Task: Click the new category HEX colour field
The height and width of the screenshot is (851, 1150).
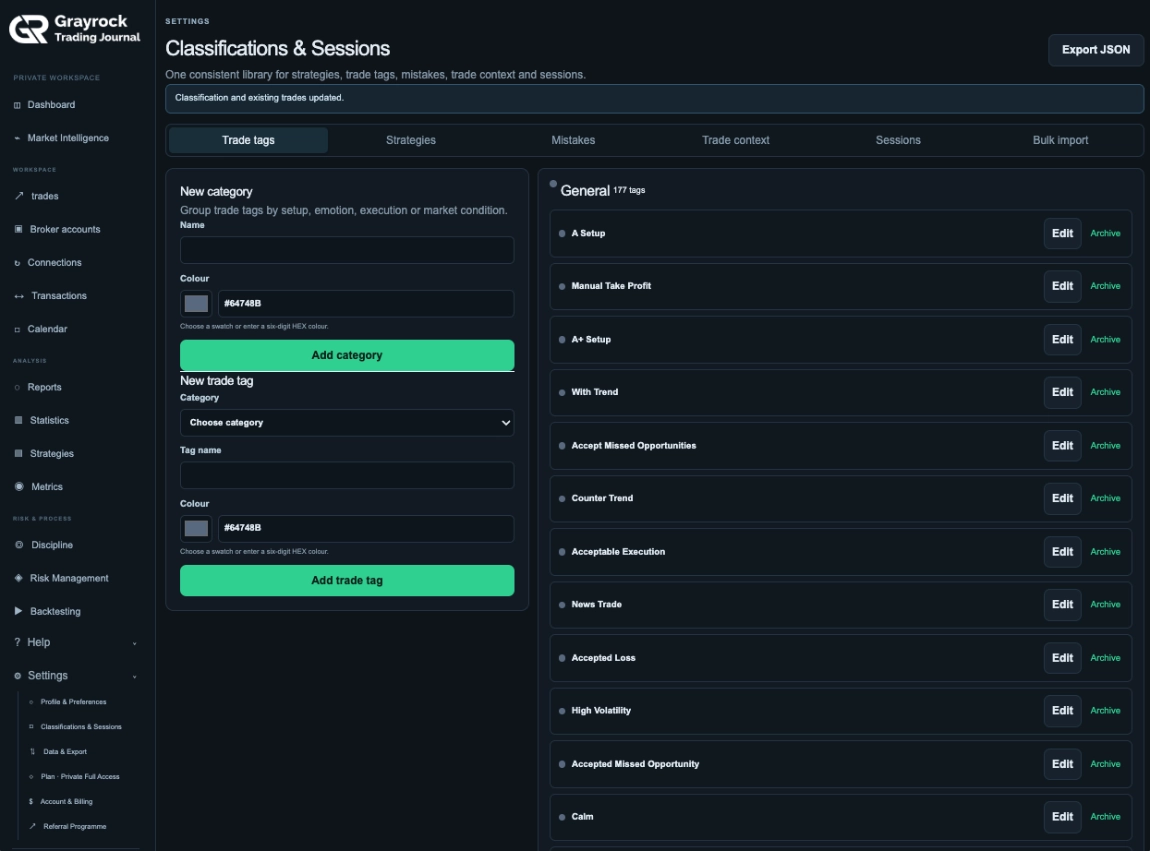Action: click(x=366, y=304)
